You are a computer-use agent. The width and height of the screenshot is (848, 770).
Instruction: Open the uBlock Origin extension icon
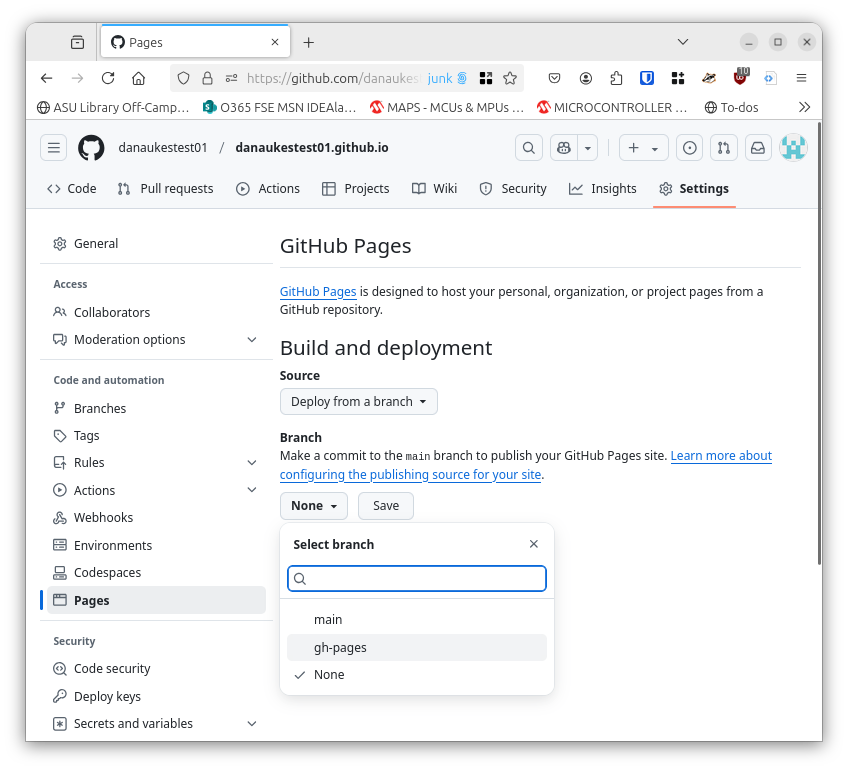click(740, 77)
